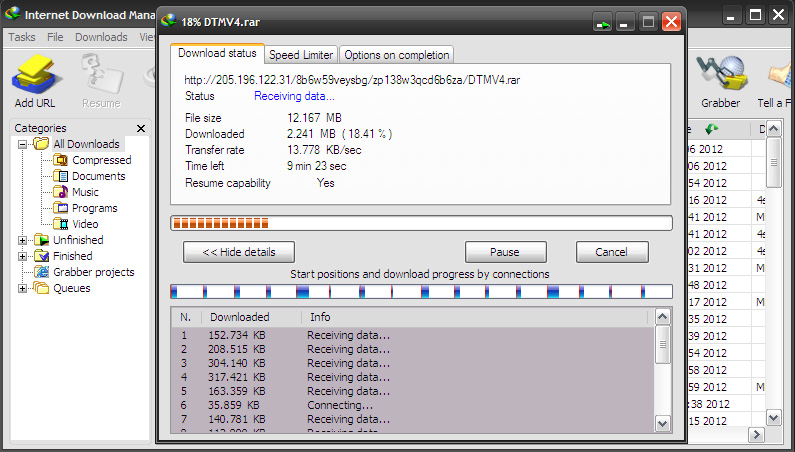Click the Grabber projects icon
795x452 pixels.
pyautogui.click(x=41, y=272)
